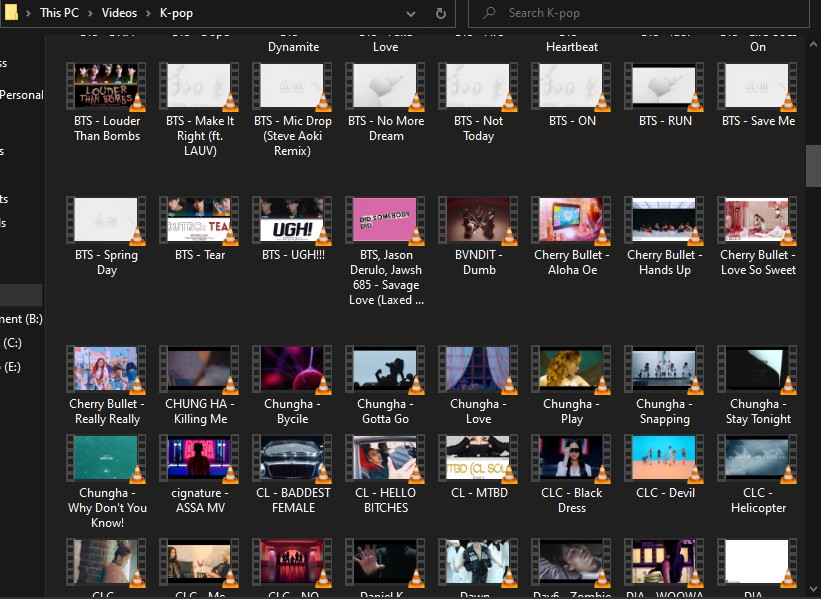
Task: Refresh the K-pop folder view
Action: (x=441, y=14)
